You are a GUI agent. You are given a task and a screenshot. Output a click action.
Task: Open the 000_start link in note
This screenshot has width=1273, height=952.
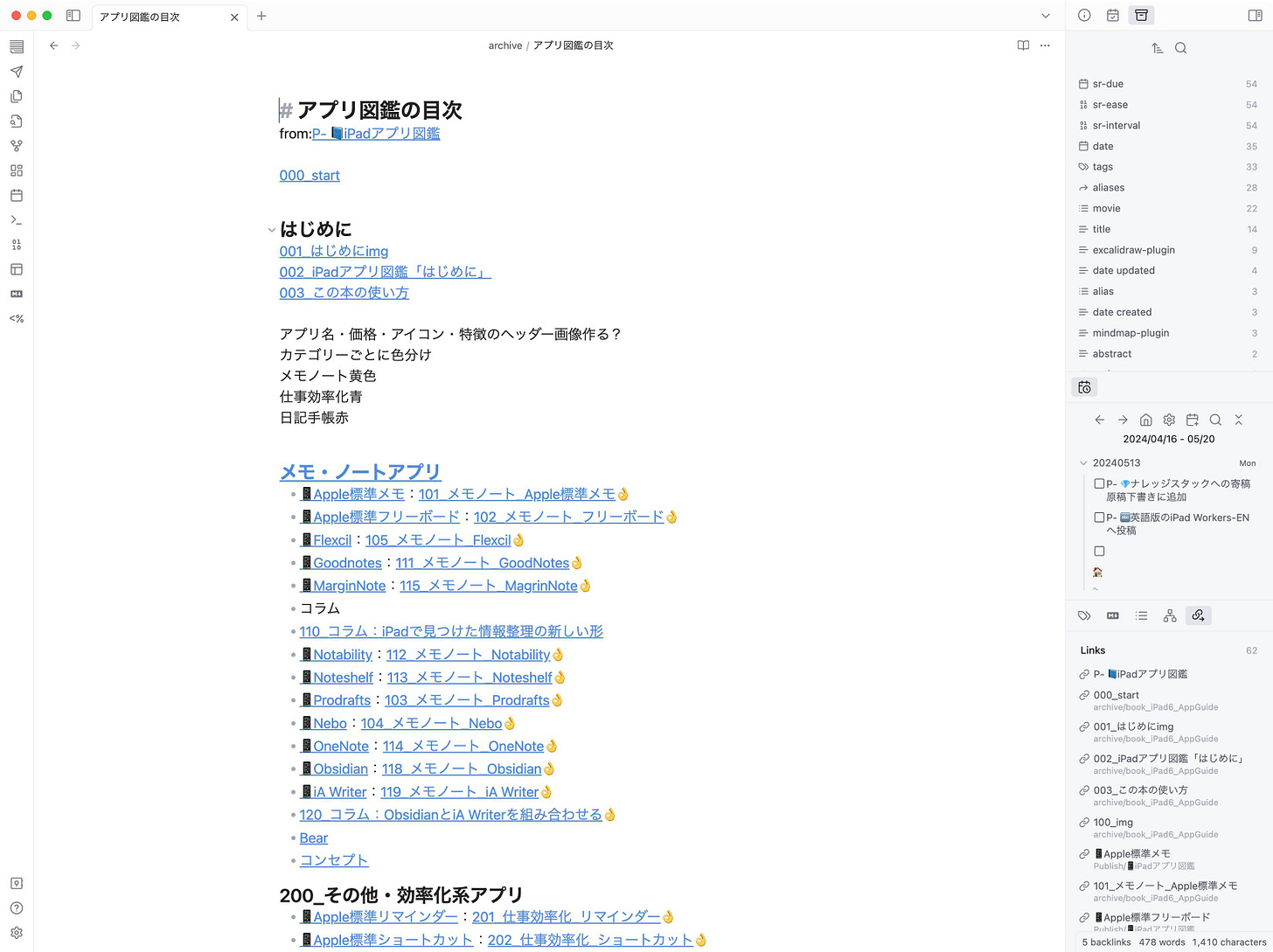click(x=310, y=176)
